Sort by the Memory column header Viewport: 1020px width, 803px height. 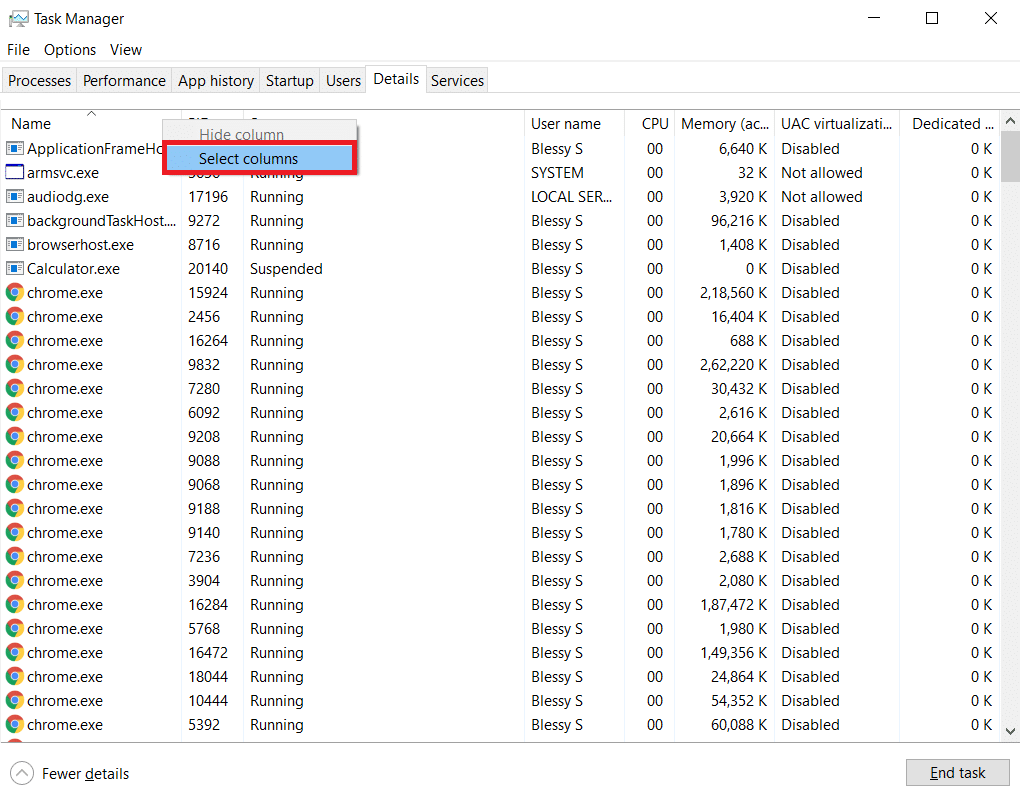point(725,124)
